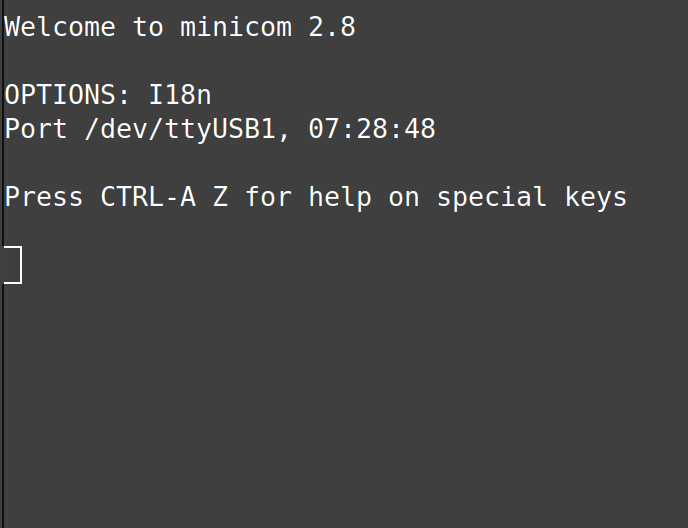Click the word "to" in the welcome line
Image resolution: width=688 pixels, height=528 pixels.
point(148,27)
